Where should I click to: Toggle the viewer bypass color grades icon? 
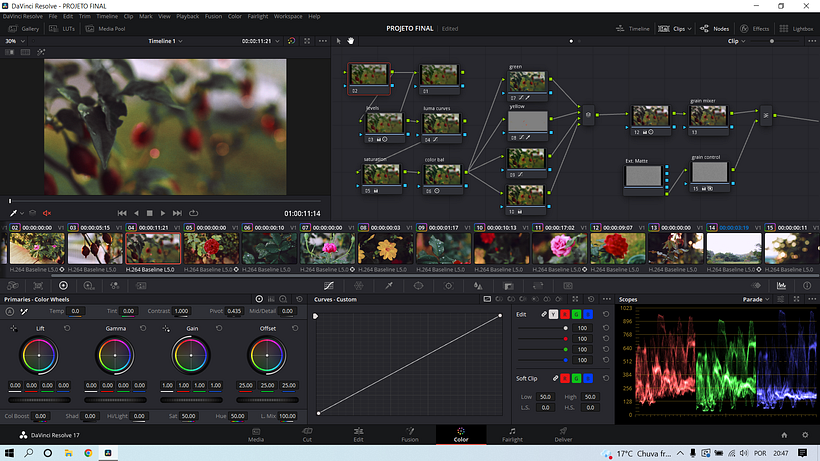click(291, 41)
